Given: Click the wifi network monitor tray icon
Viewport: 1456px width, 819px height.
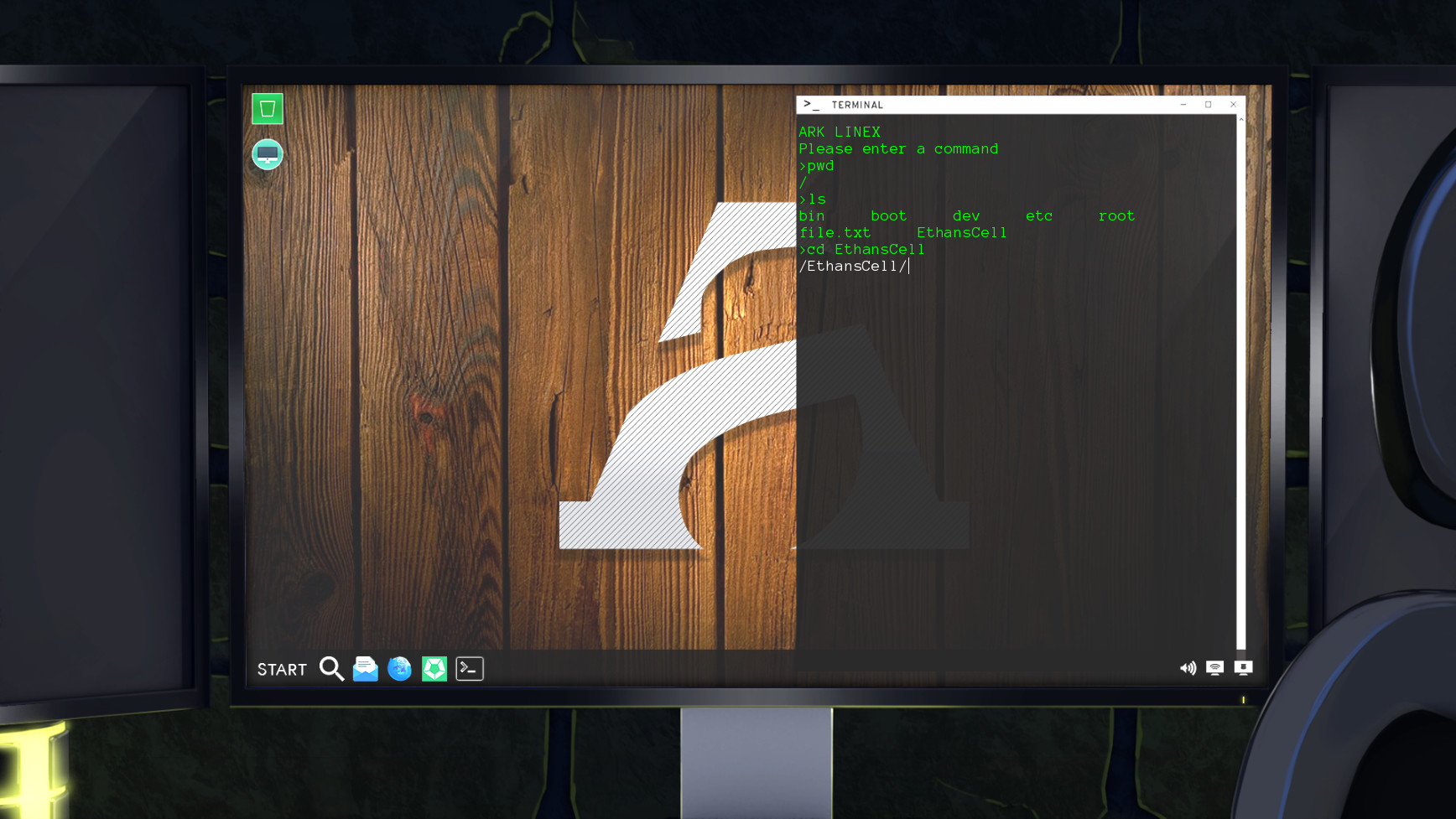Looking at the screenshot, I should [1214, 668].
